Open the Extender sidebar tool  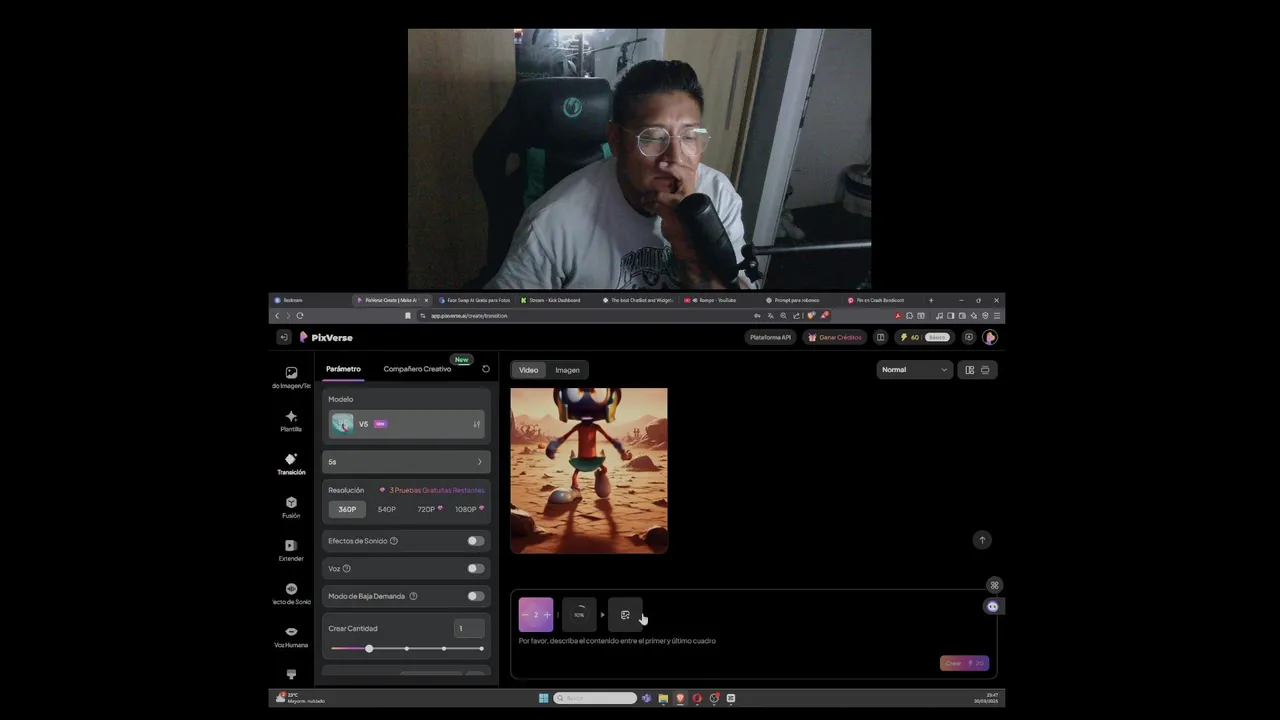coord(291,550)
